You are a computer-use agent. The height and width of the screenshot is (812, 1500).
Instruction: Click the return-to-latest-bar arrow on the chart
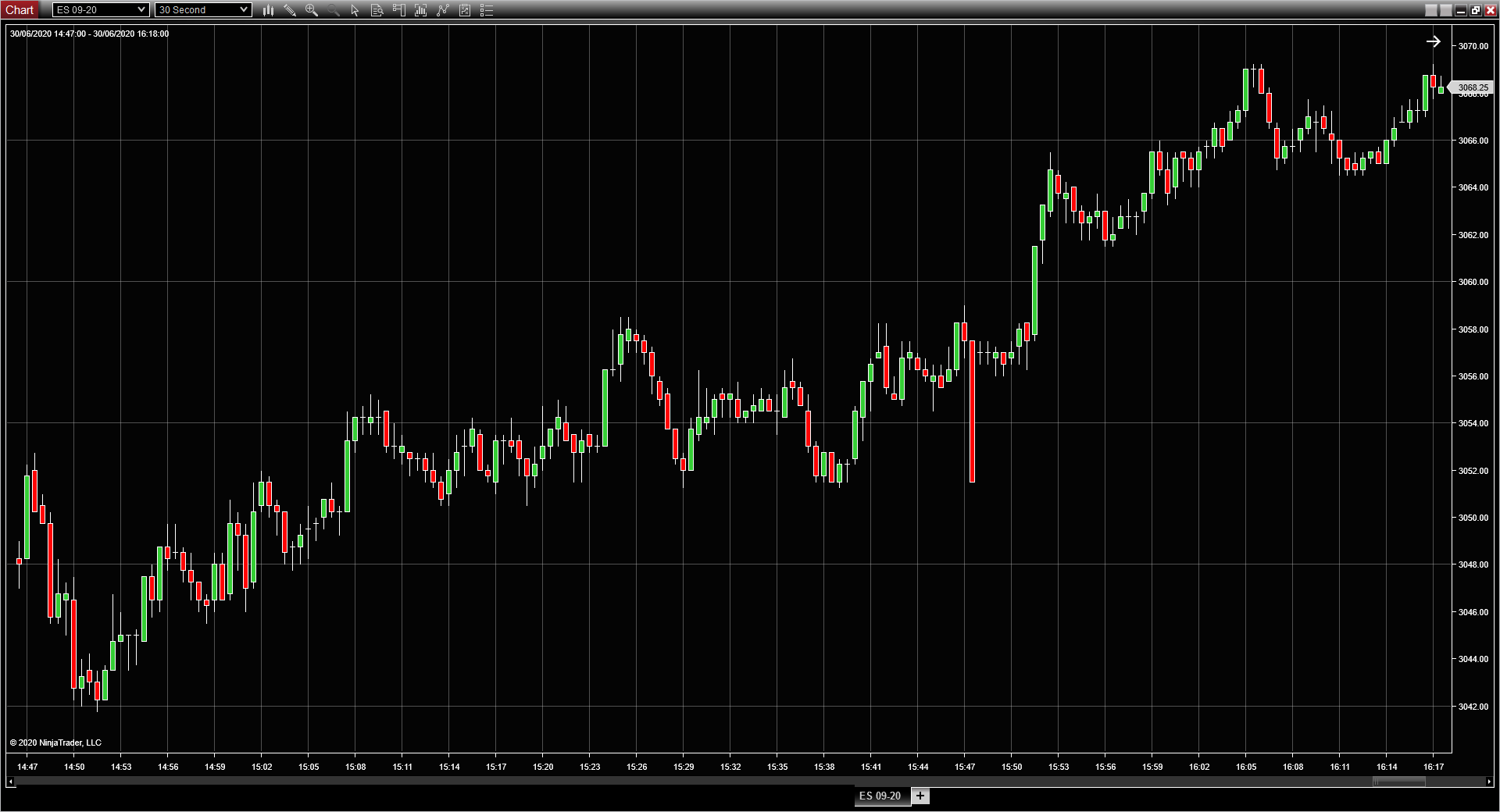coord(1433,41)
